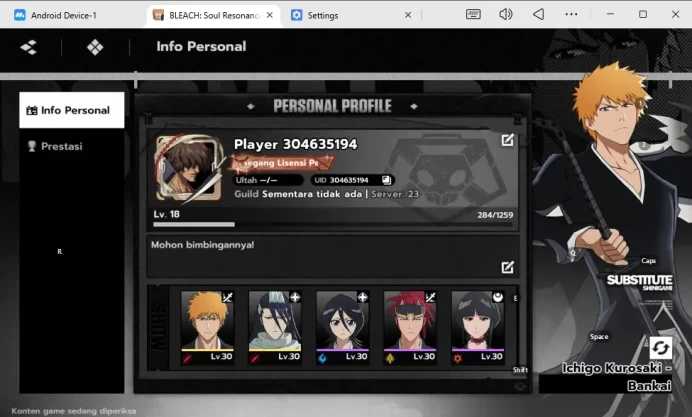Click the red slash element icon on Ichigo card
Screen dimensions: 692x417
[x=187, y=358]
